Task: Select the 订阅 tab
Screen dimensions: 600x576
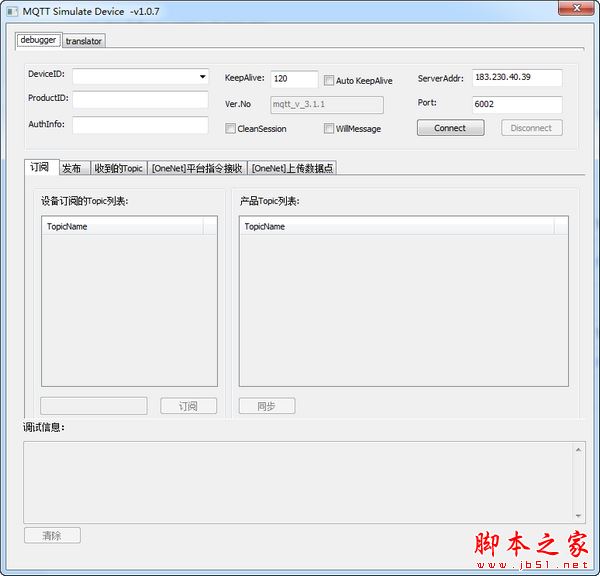Action: coord(41,167)
